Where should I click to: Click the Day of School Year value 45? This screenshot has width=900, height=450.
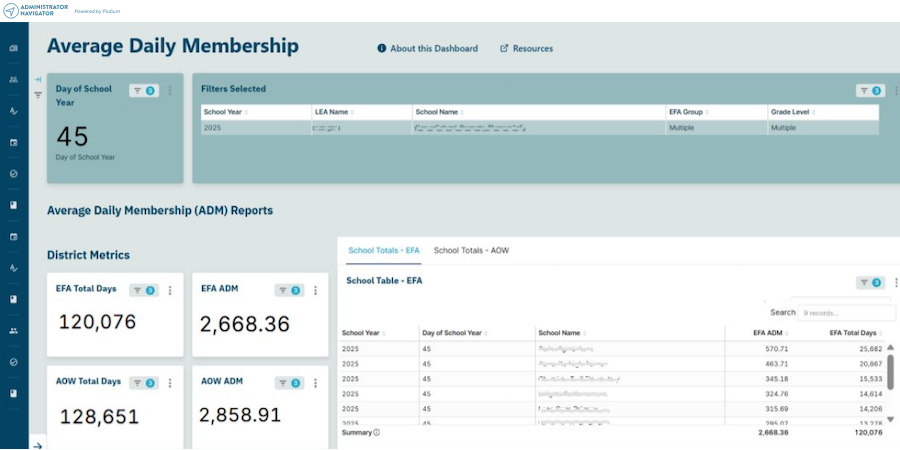click(x=72, y=137)
